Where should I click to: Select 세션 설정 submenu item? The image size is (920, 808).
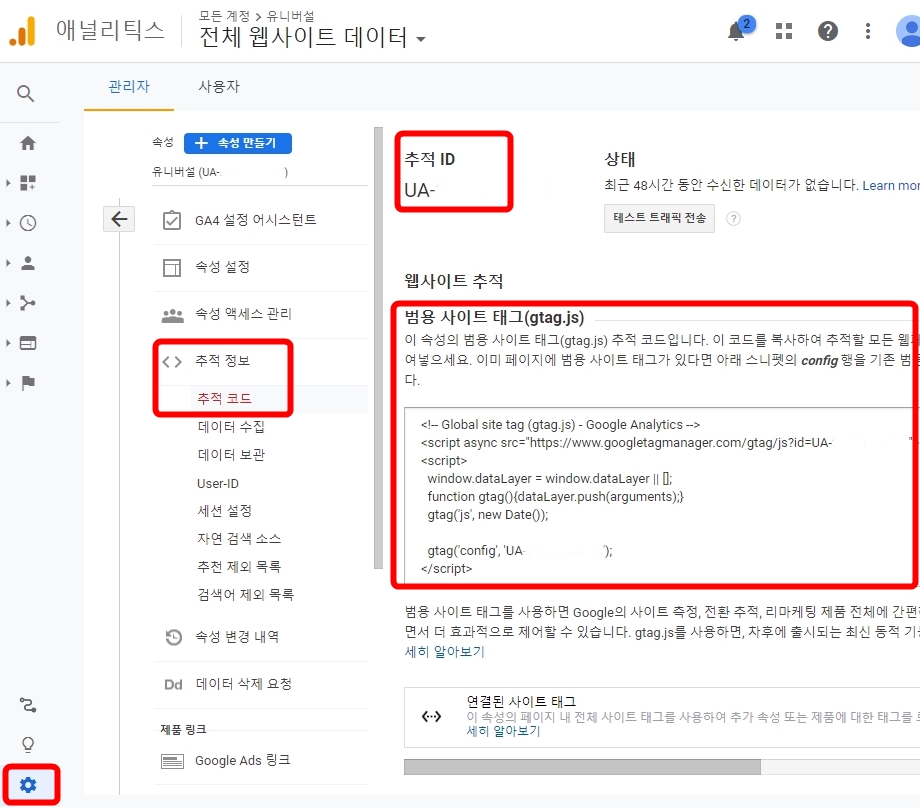224,511
